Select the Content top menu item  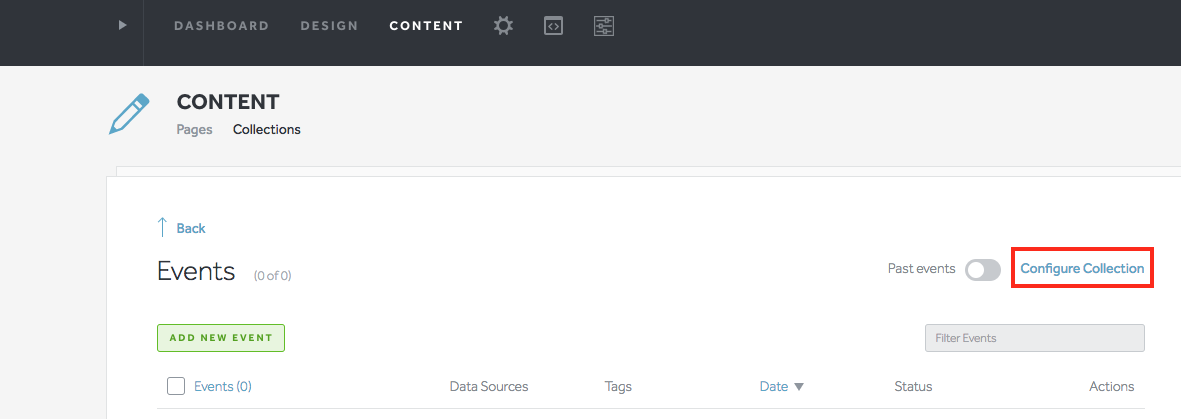point(426,26)
